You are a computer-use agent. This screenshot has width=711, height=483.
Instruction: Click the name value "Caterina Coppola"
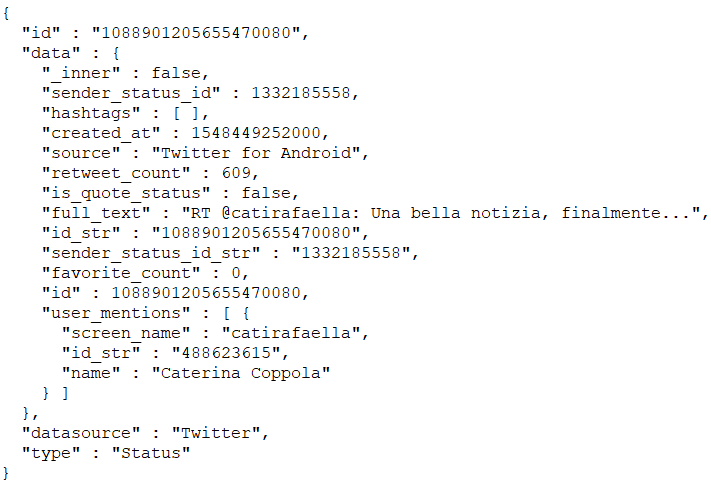241,373
